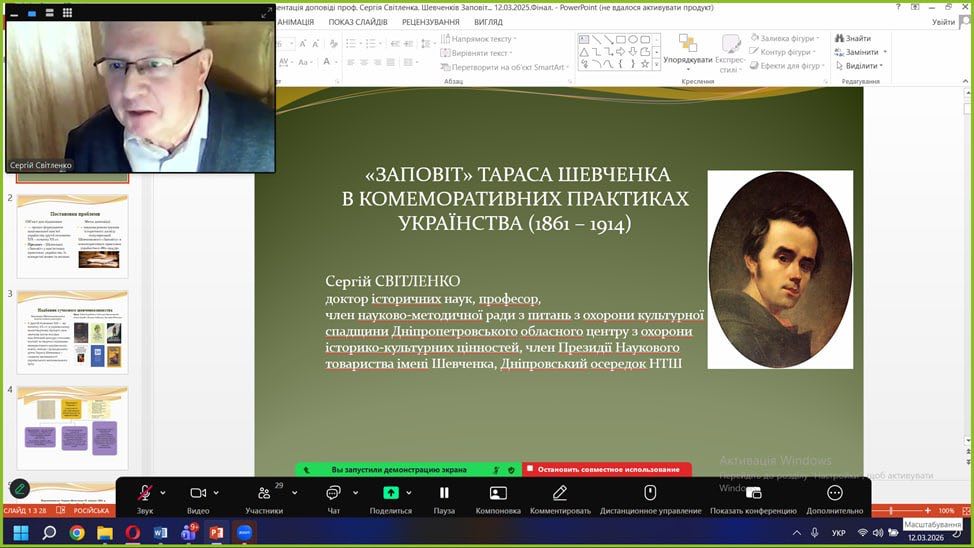This screenshot has height=548, width=974.
Task: Open the Zoom chat panel
Action: pyautogui.click(x=333, y=494)
